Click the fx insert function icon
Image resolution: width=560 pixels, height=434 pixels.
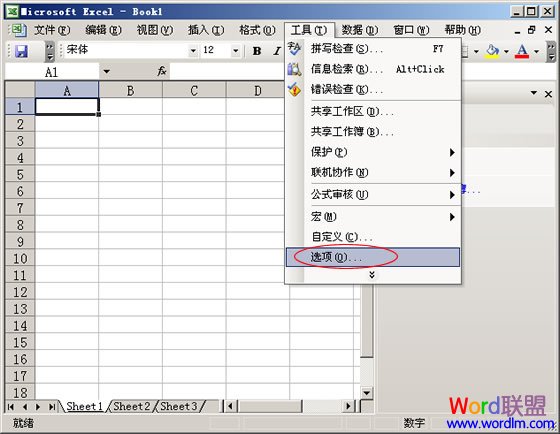pos(162,71)
